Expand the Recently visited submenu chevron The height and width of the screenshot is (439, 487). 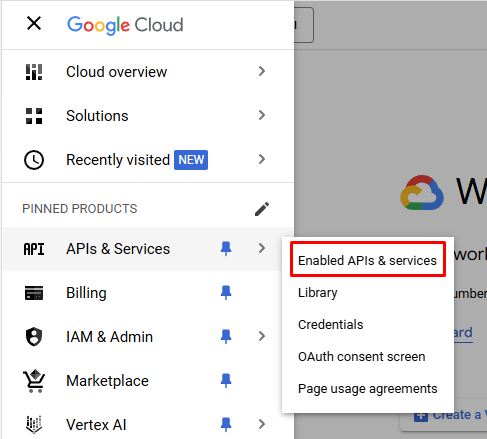[x=262, y=159]
